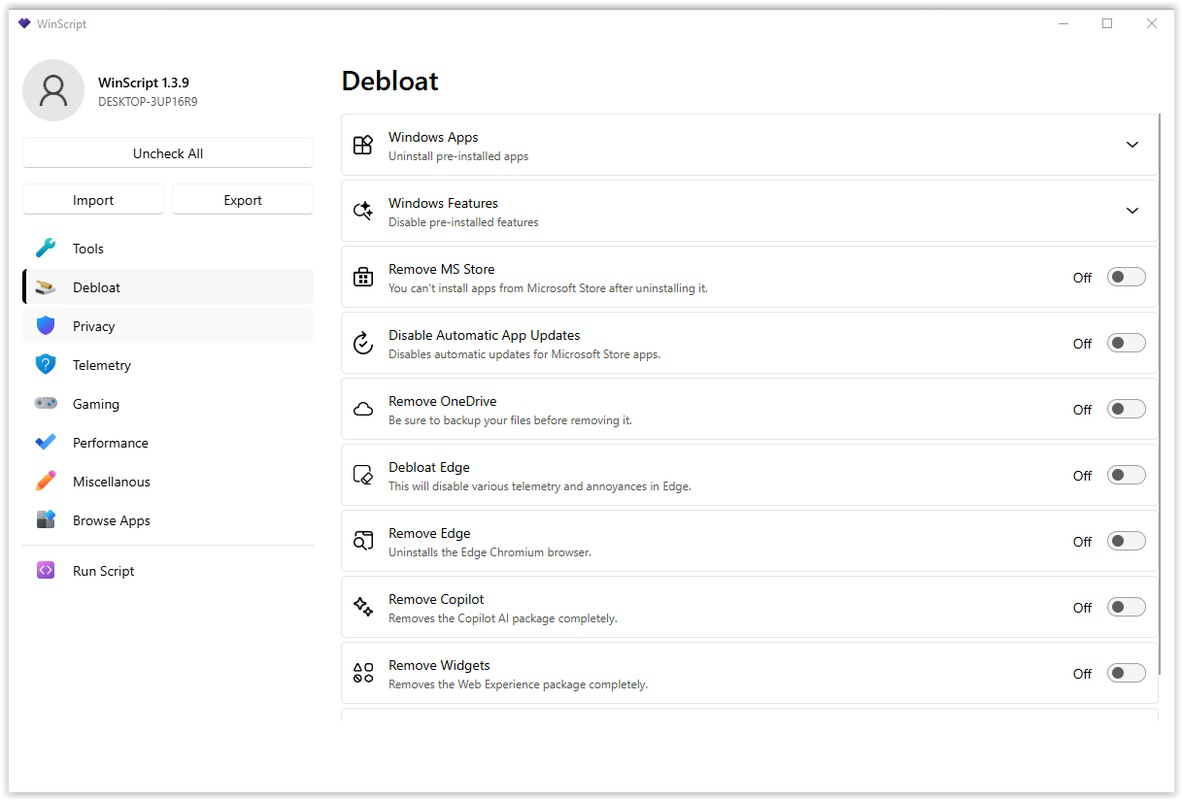Screen dimensions: 1182x800
Task: Click the Remove Edge icon
Action: (x=363, y=541)
